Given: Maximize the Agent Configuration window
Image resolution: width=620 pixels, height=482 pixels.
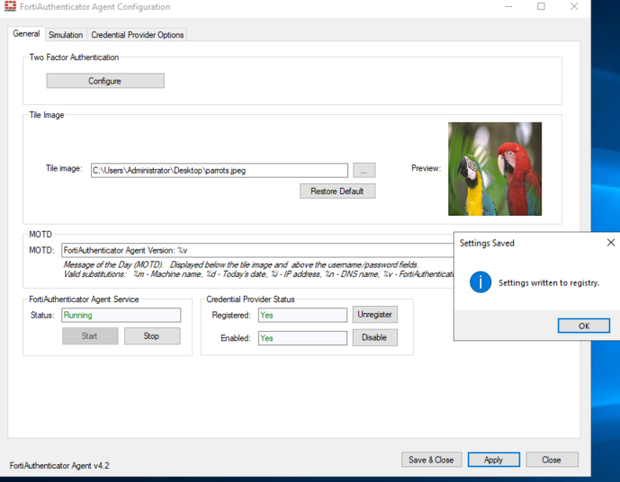Looking at the screenshot, I should click(x=541, y=6).
